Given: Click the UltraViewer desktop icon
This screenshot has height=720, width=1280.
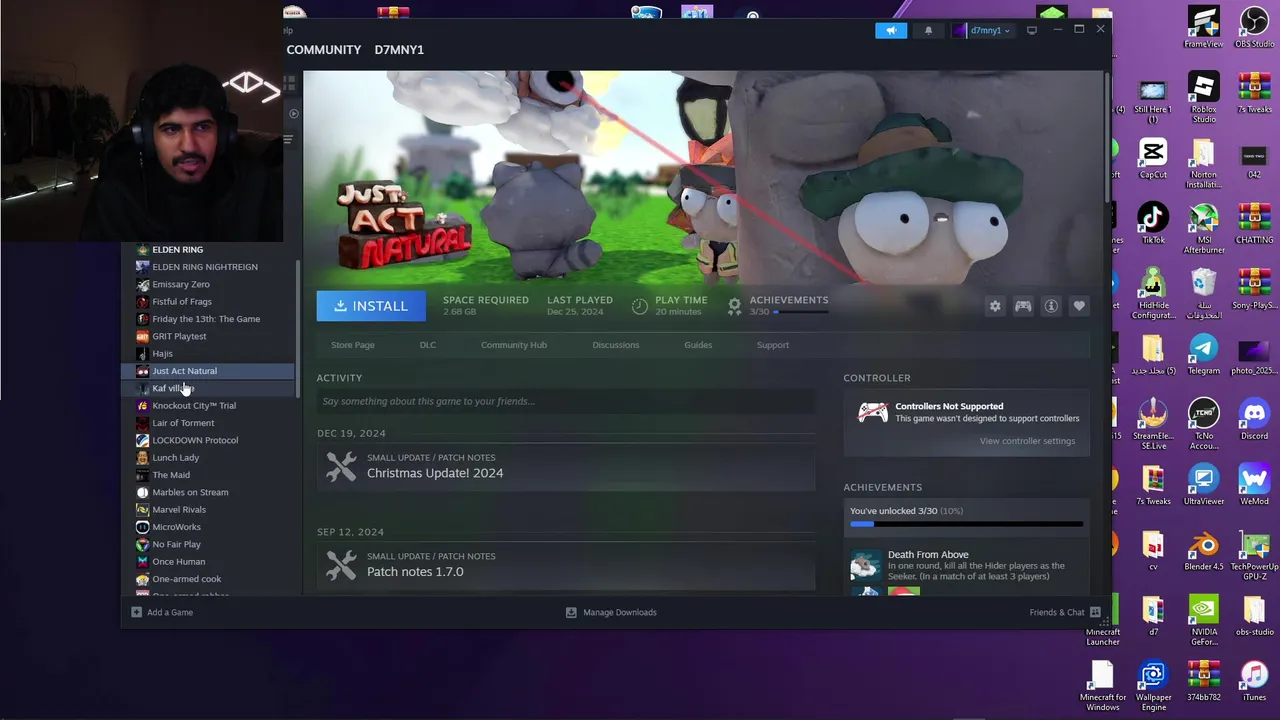Looking at the screenshot, I should pyautogui.click(x=1204, y=484).
